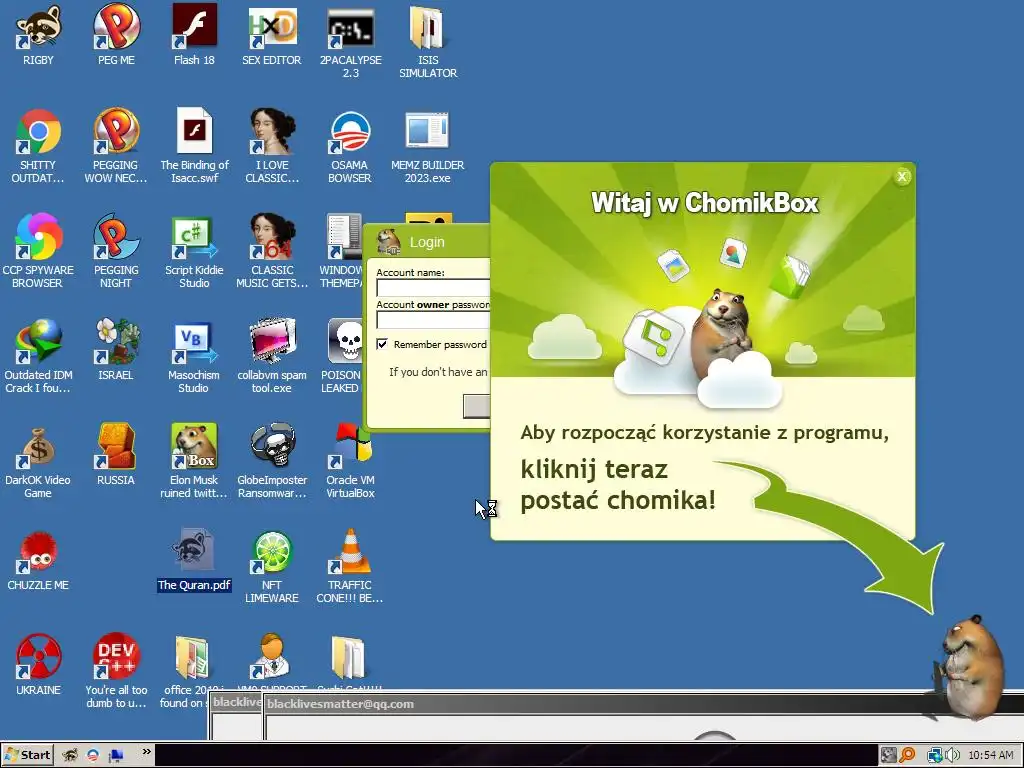
Task: Open the PEGGING NIGHT shortcut
Action: tap(116, 236)
